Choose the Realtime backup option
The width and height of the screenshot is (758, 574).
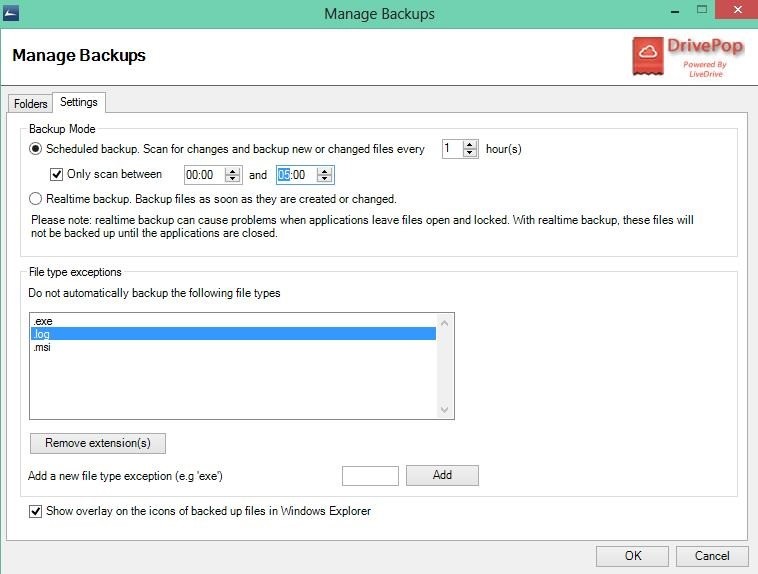35,199
